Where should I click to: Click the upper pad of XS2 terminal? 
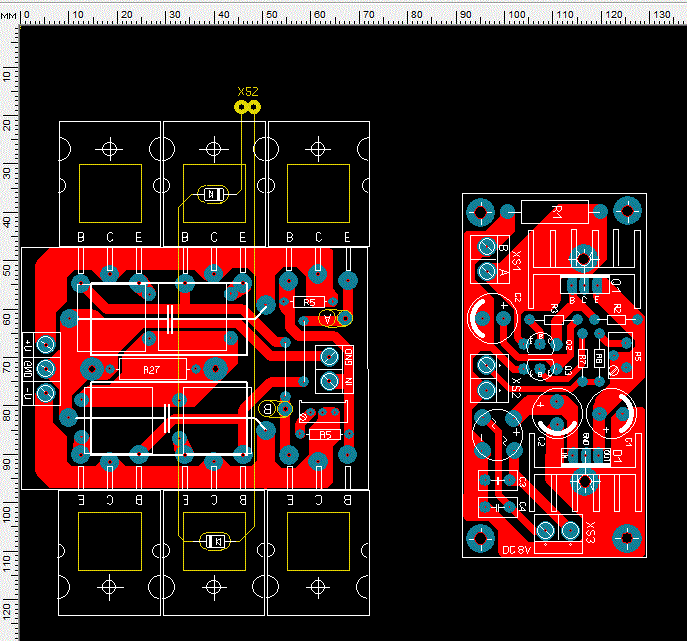point(486,365)
